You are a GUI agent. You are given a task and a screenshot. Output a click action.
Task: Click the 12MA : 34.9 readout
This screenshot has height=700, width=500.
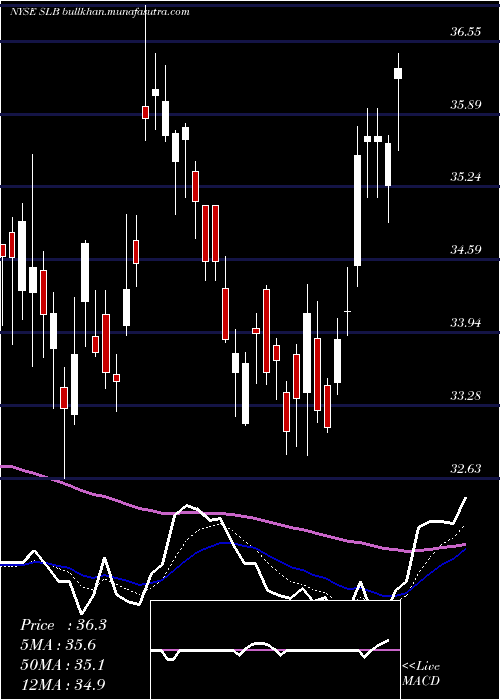[62, 684]
